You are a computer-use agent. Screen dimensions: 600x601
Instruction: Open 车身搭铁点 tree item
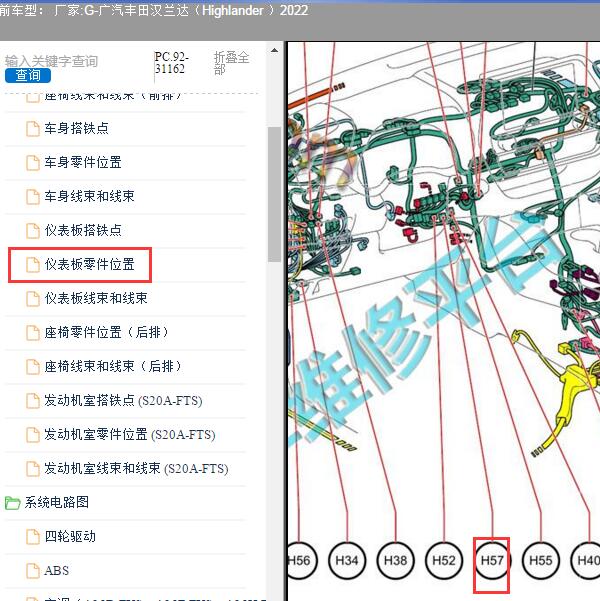click(x=76, y=128)
